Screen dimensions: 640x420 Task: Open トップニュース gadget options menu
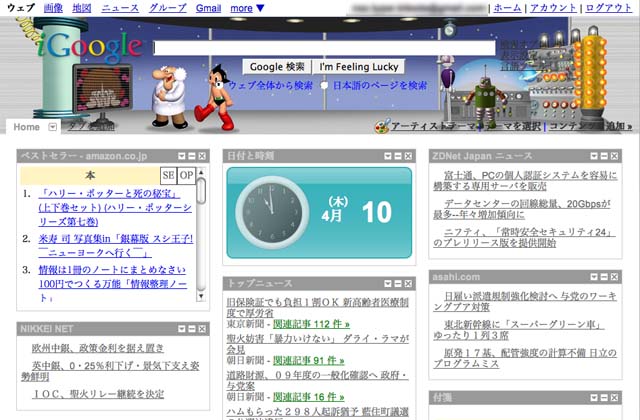click(x=388, y=283)
